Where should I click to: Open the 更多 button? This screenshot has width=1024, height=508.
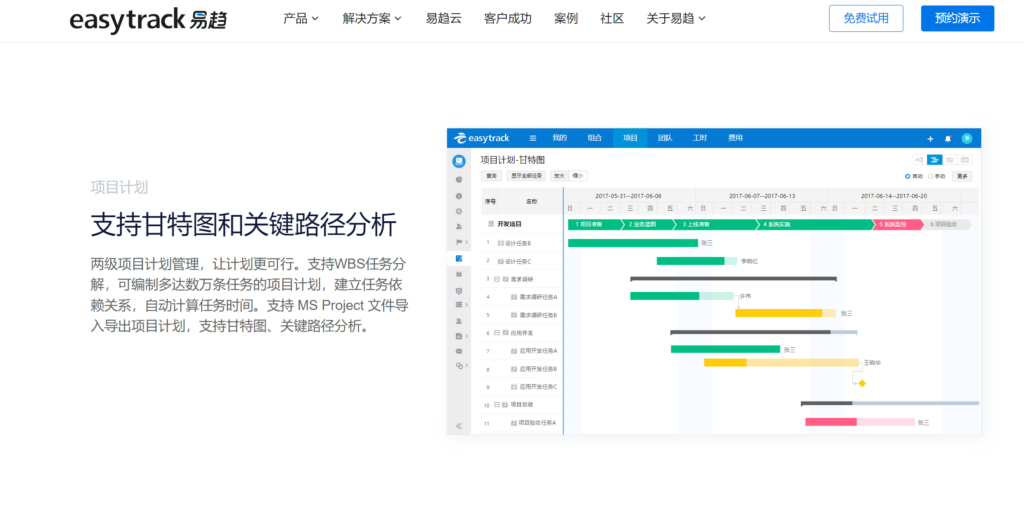[x=963, y=176]
